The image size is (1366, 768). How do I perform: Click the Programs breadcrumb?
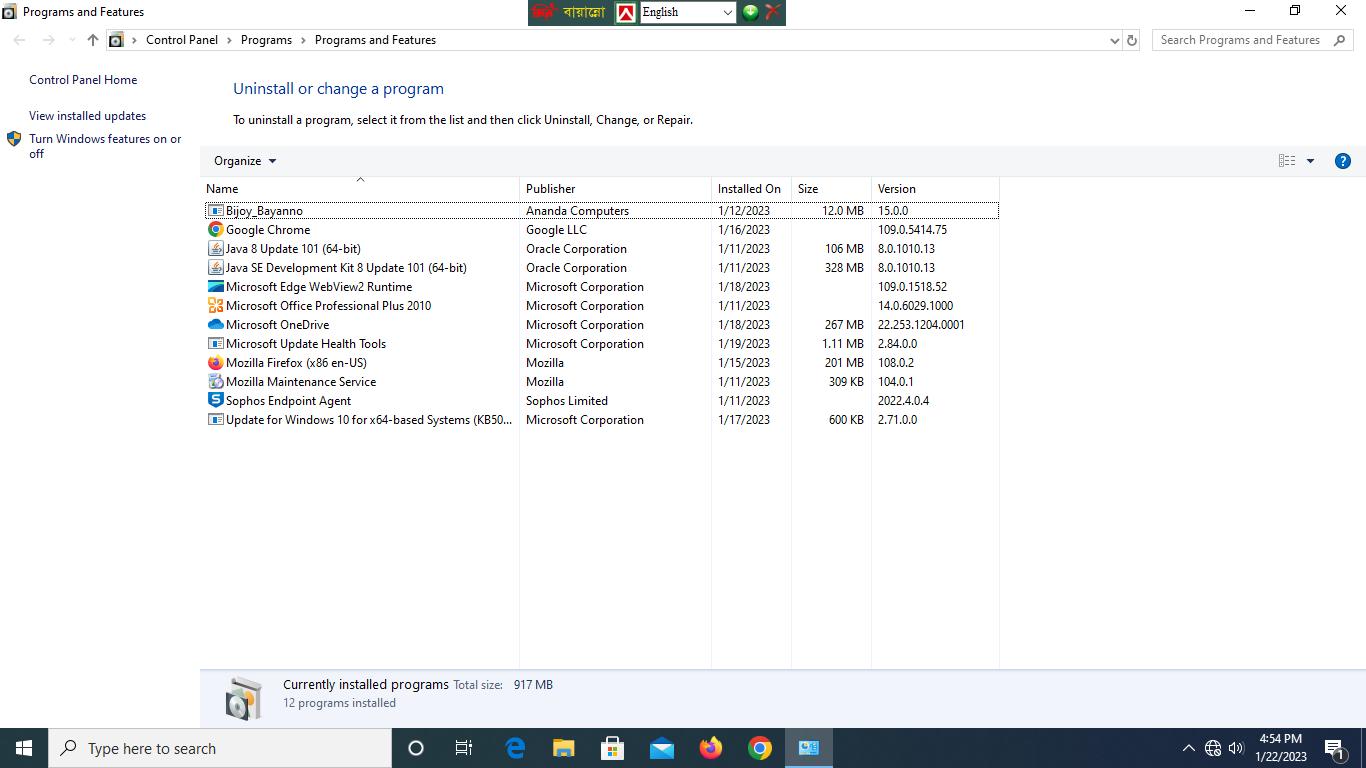point(266,40)
